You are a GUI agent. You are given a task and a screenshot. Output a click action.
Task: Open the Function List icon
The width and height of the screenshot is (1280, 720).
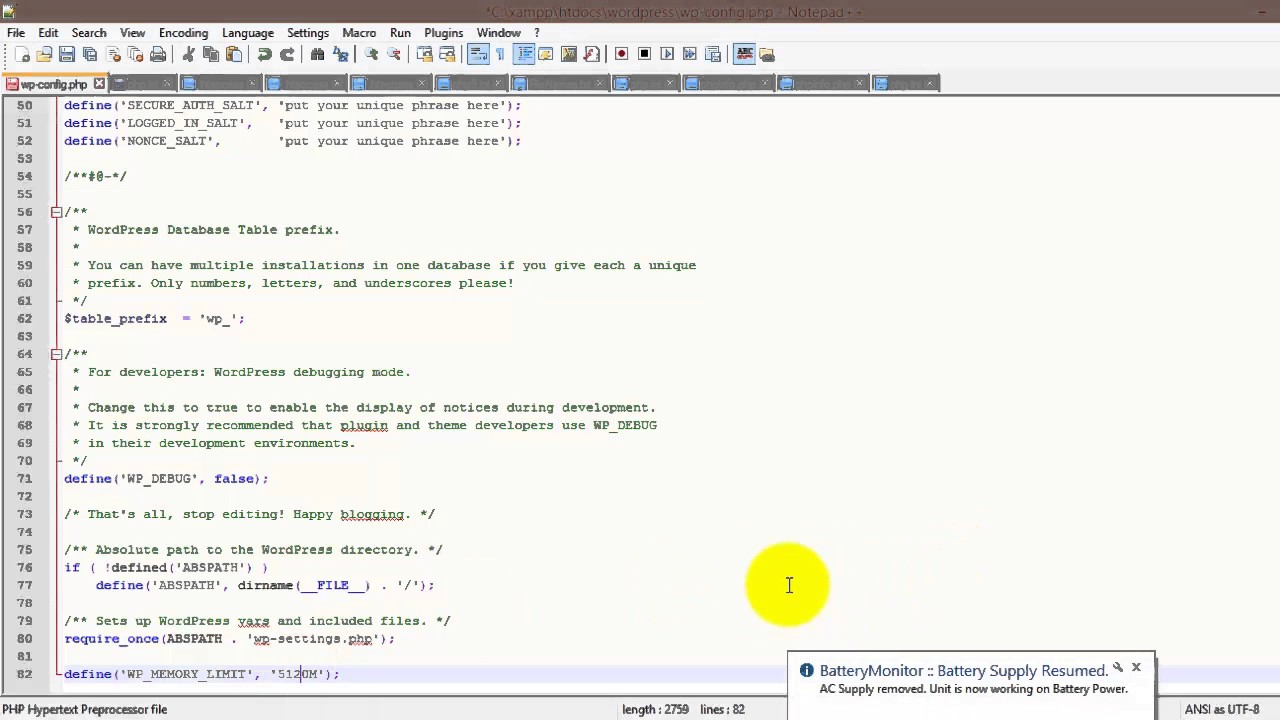(x=592, y=54)
